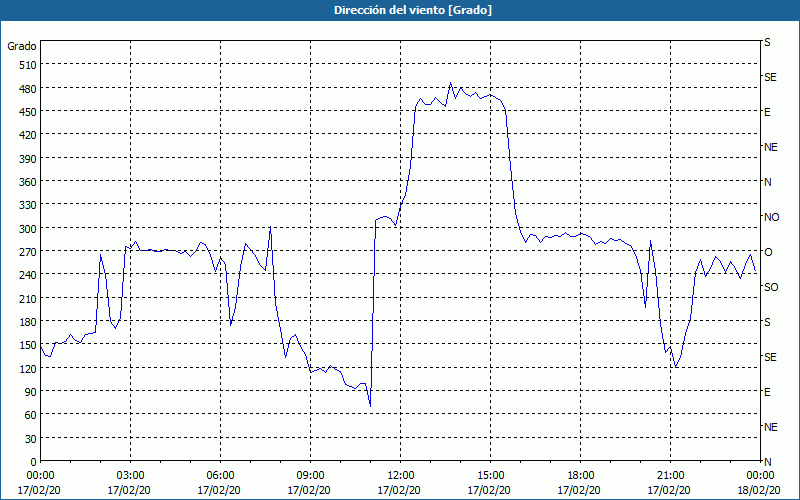Select the 180 degree tick label
The image size is (800, 500).
tap(29, 322)
